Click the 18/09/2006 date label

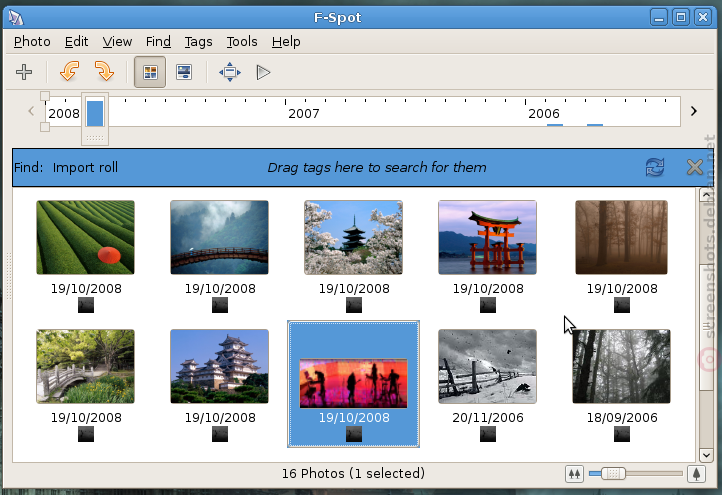tap(622, 418)
